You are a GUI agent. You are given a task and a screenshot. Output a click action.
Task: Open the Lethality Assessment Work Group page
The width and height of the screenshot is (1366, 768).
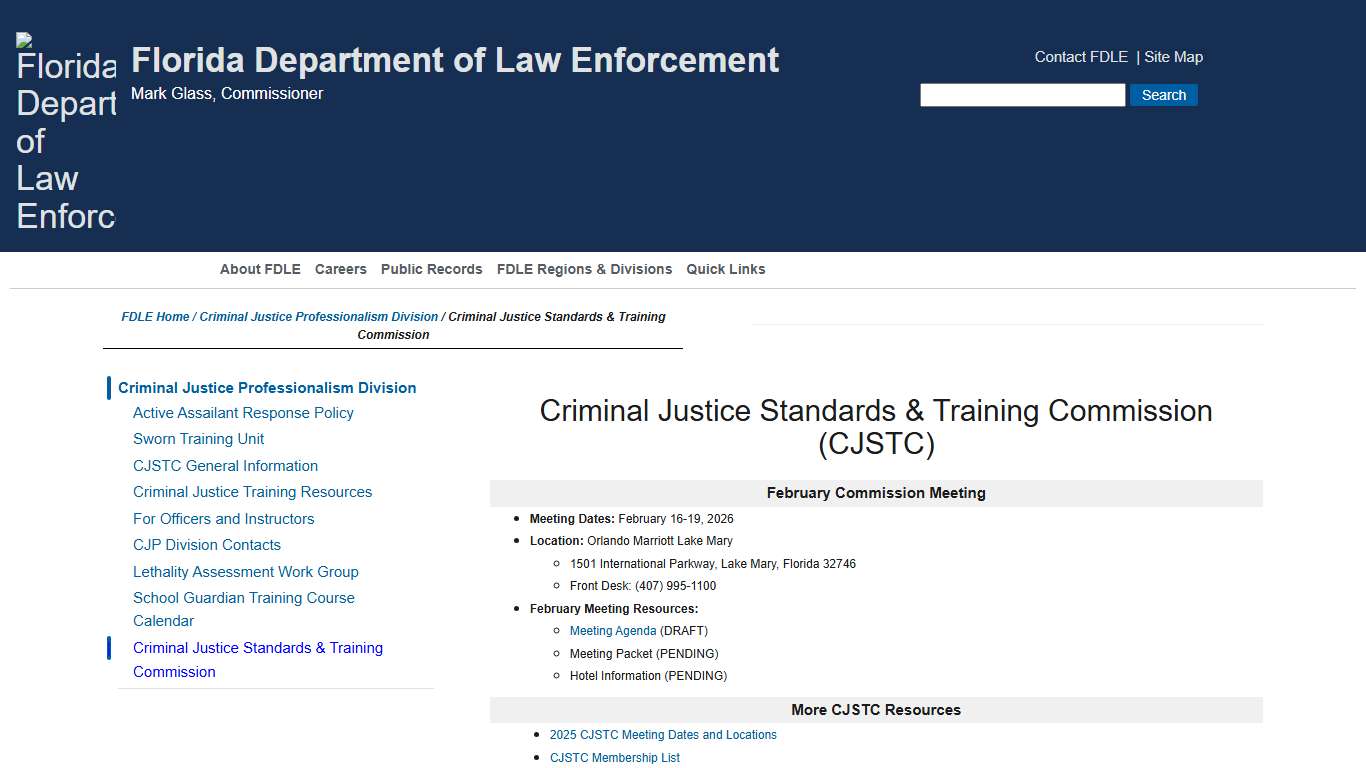point(245,571)
